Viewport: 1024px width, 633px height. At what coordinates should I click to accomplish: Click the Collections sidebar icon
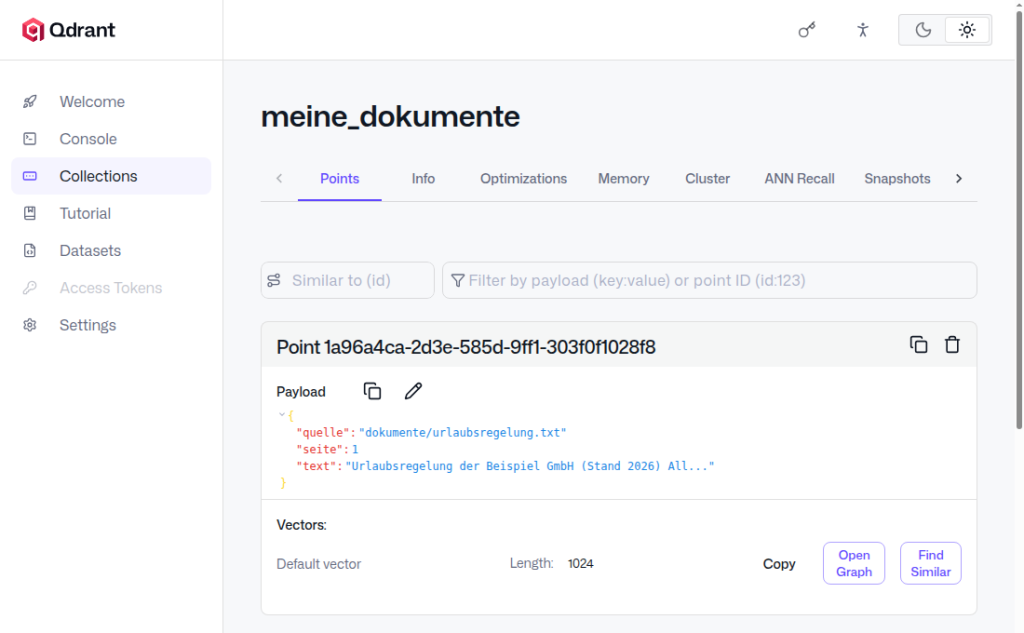(30, 176)
